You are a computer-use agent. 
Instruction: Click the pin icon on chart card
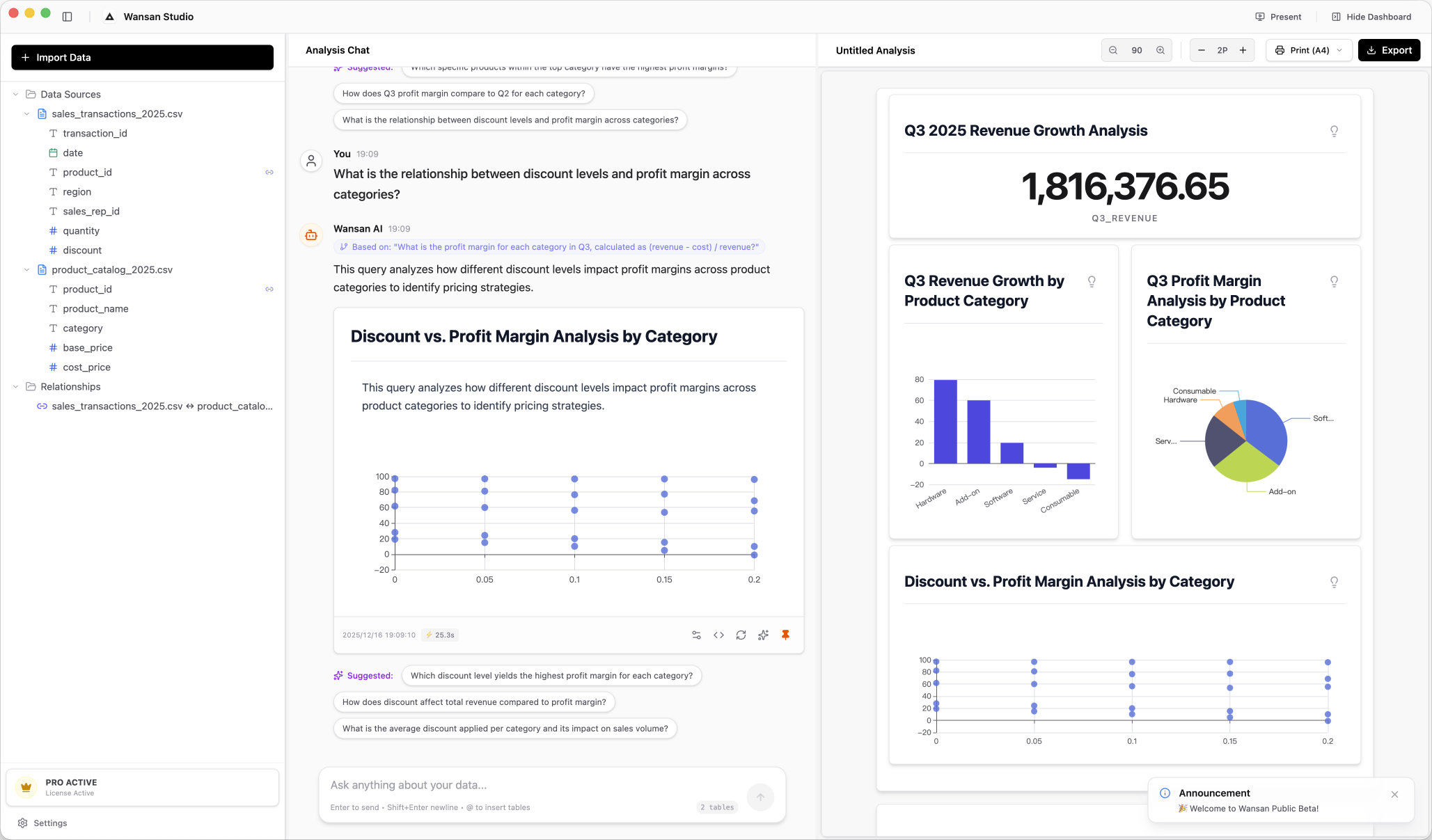click(x=785, y=635)
